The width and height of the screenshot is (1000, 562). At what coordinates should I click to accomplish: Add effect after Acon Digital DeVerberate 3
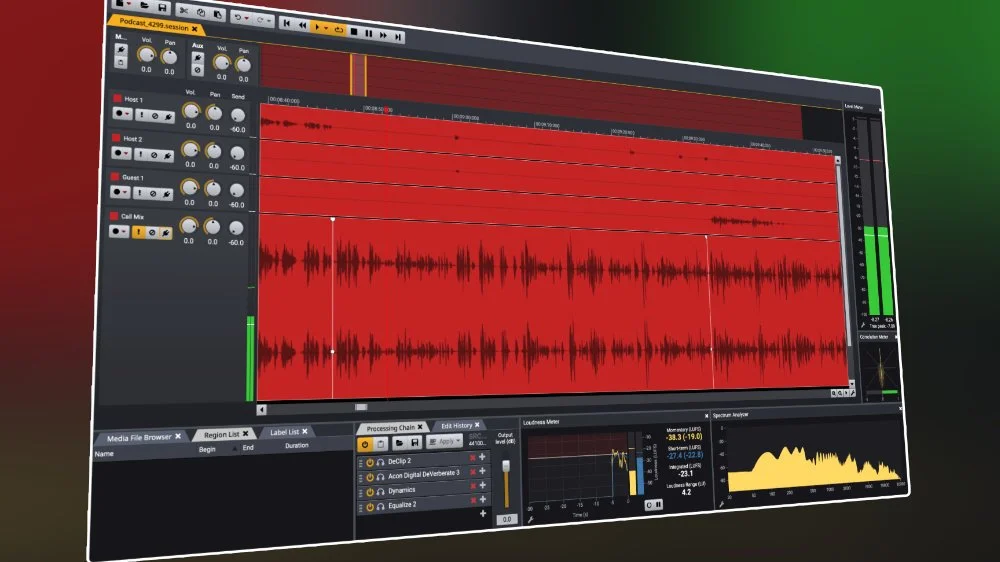(483, 471)
